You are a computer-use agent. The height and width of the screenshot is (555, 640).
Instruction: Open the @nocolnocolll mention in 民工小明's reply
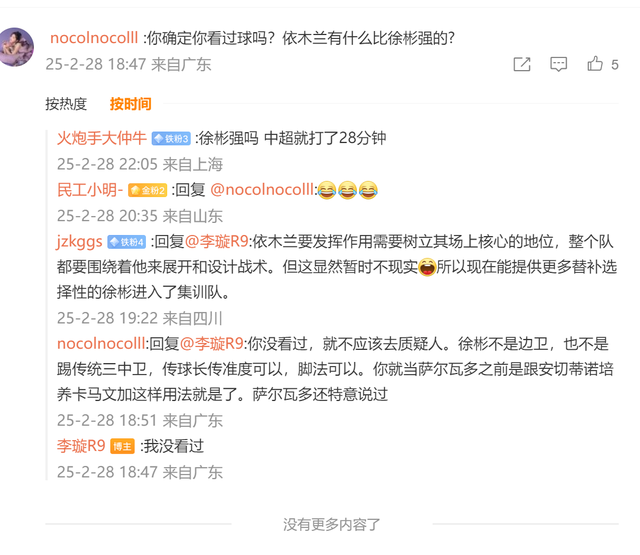click(262, 190)
